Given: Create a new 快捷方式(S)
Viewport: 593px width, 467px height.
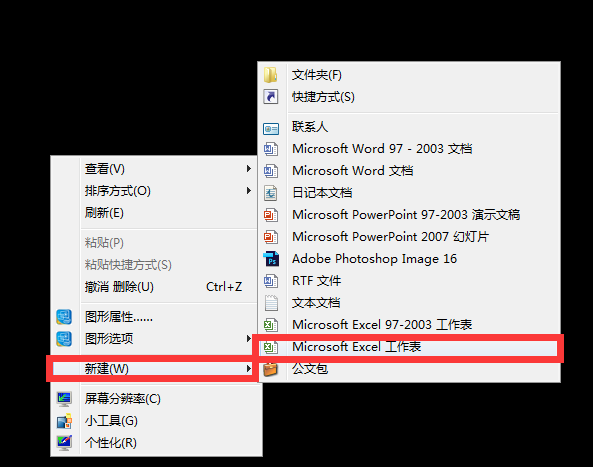Looking at the screenshot, I should (x=409, y=97).
